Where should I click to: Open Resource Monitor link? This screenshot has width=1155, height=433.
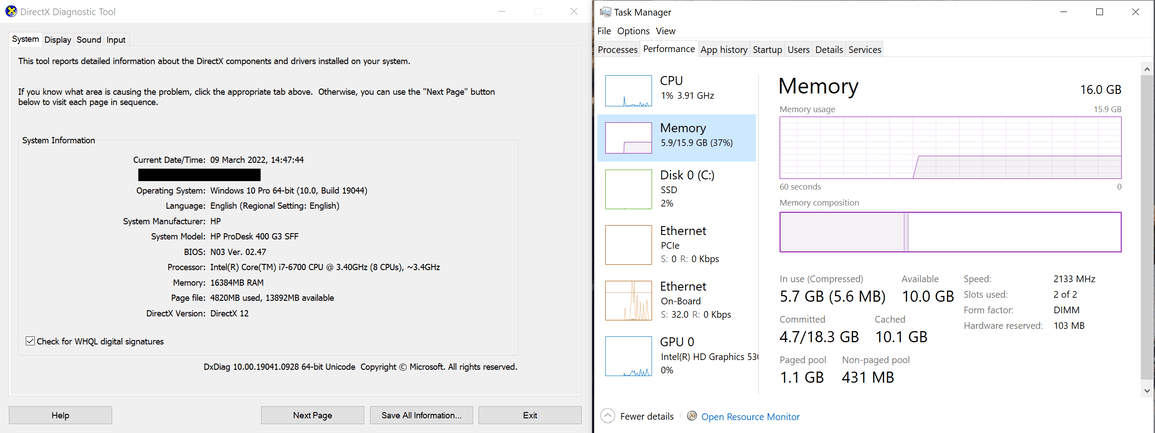point(750,417)
